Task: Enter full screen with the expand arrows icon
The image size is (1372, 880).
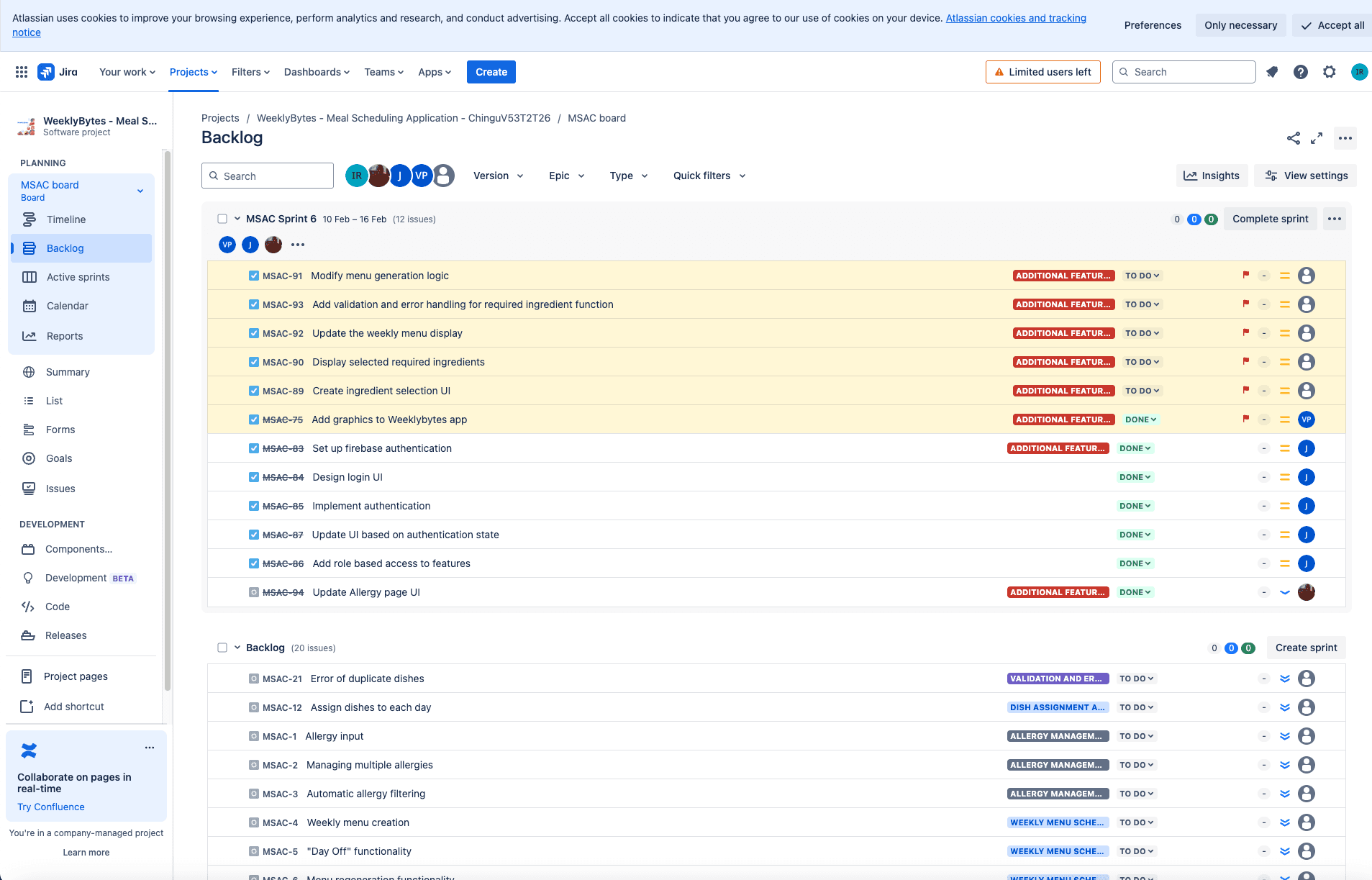Action: coord(1317,138)
